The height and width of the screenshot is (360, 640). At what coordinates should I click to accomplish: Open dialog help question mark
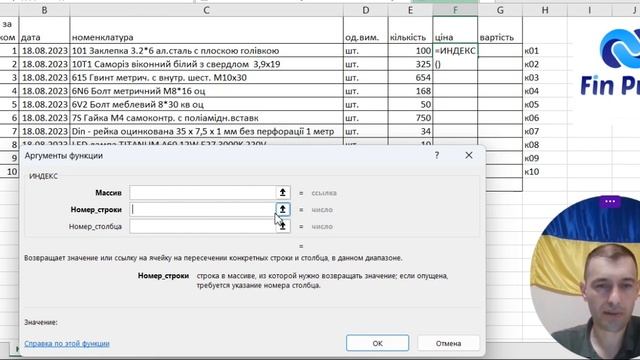(437, 155)
